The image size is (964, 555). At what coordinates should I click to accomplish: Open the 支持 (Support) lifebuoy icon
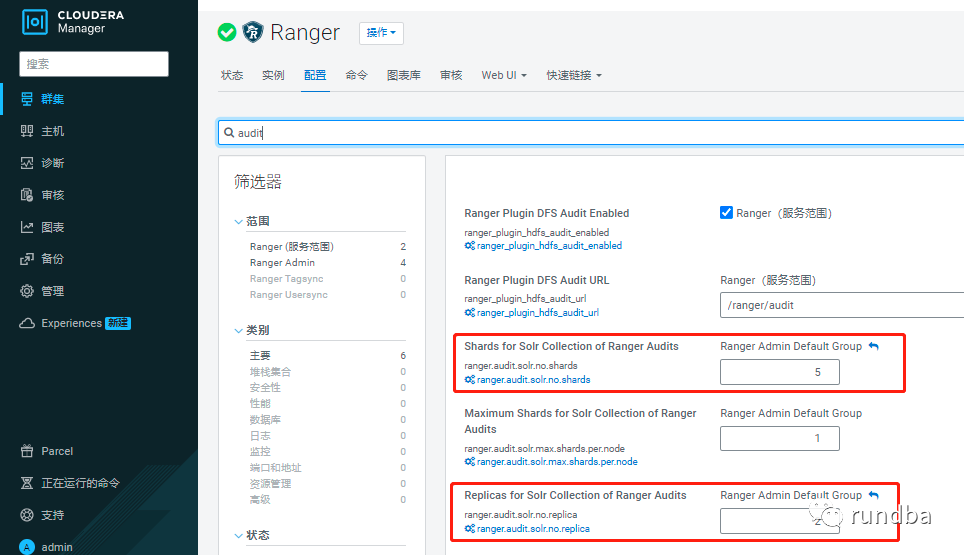26,515
